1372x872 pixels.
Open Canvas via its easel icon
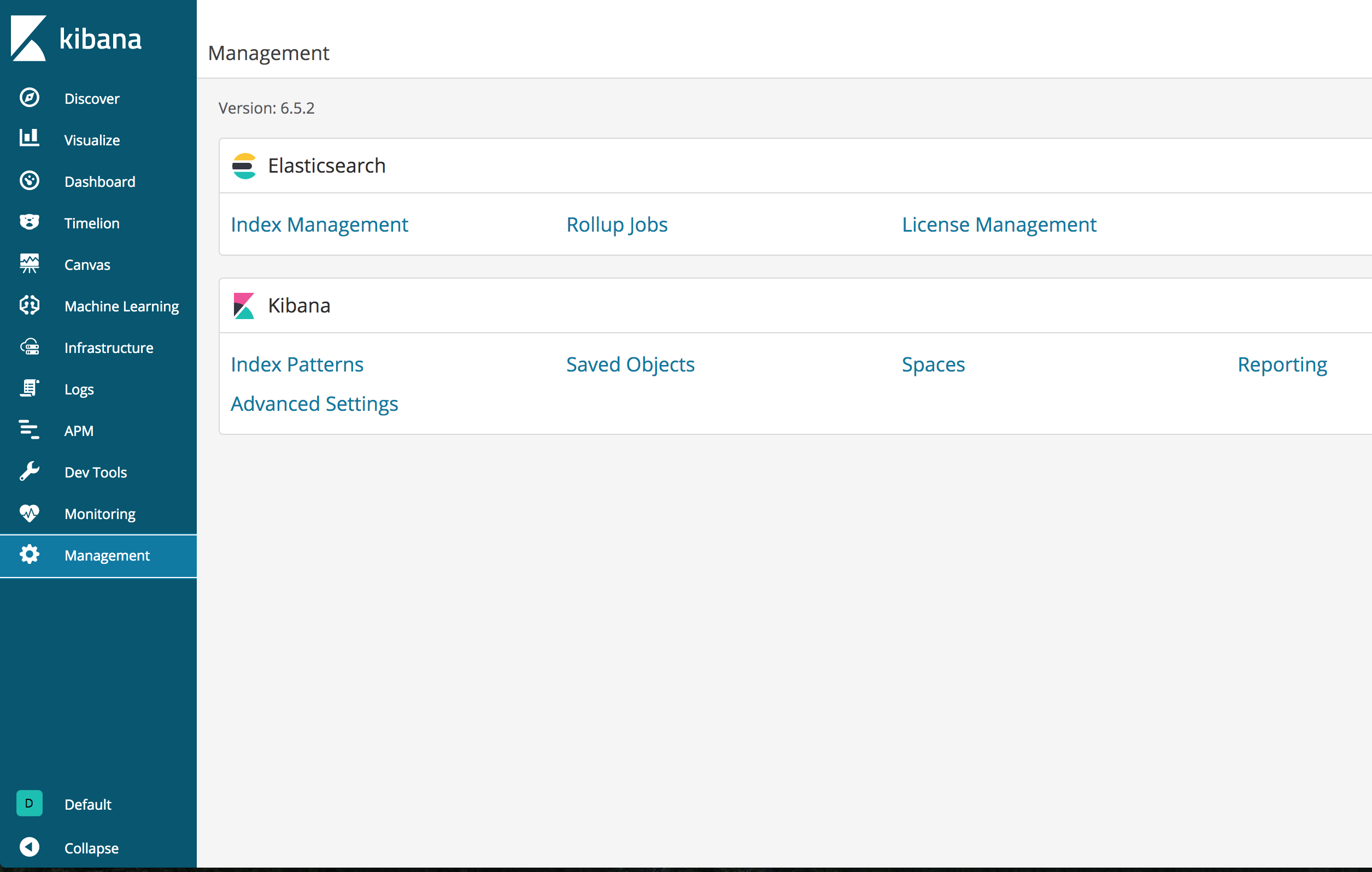click(x=29, y=264)
